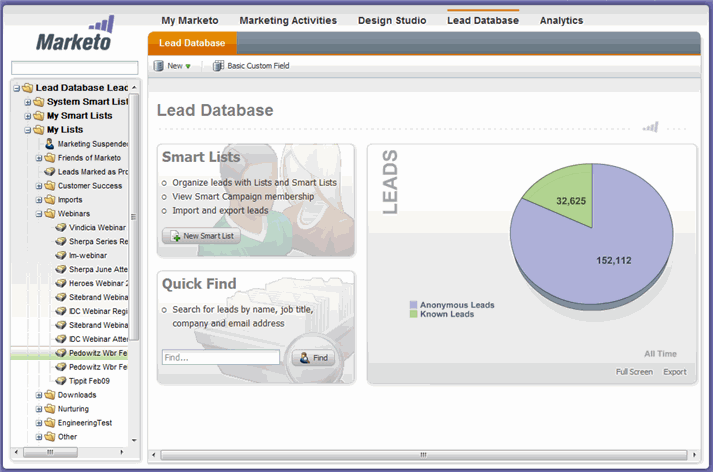Click the New Smart List button
The width and height of the screenshot is (713, 472).
[201, 236]
